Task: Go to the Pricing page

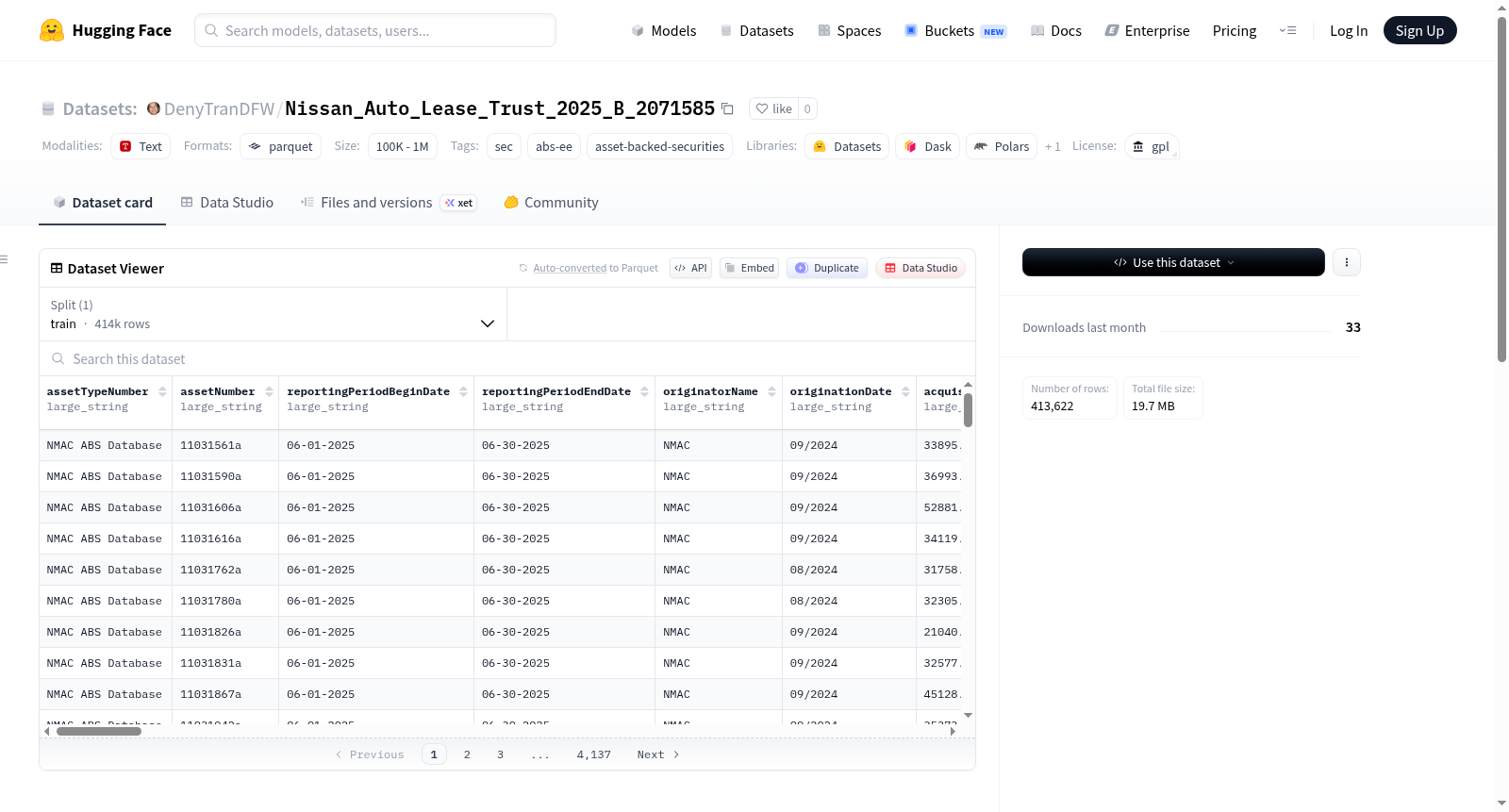Action: [x=1235, y=30]
